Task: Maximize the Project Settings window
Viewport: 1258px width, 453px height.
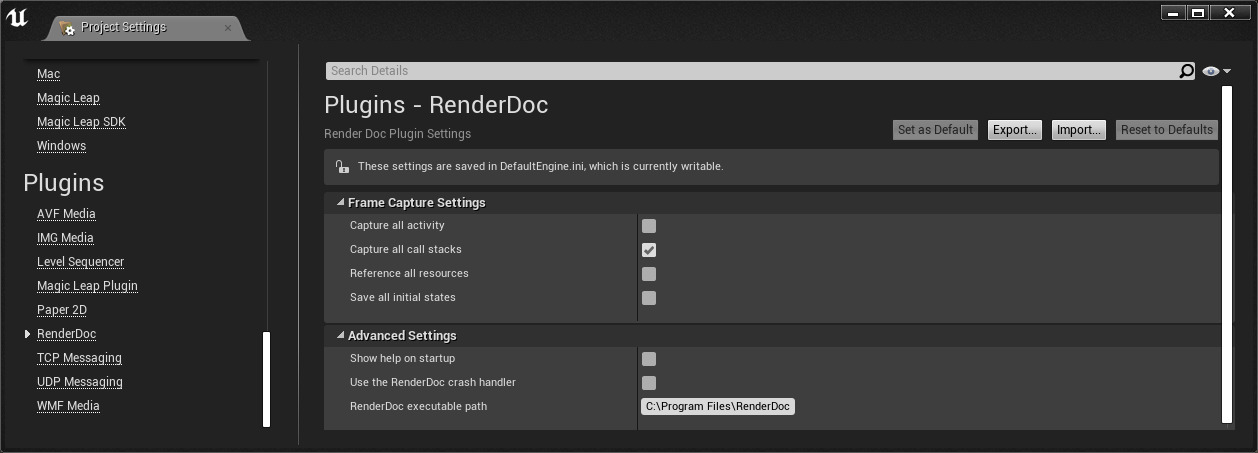Action: [x=1197, y=13]
